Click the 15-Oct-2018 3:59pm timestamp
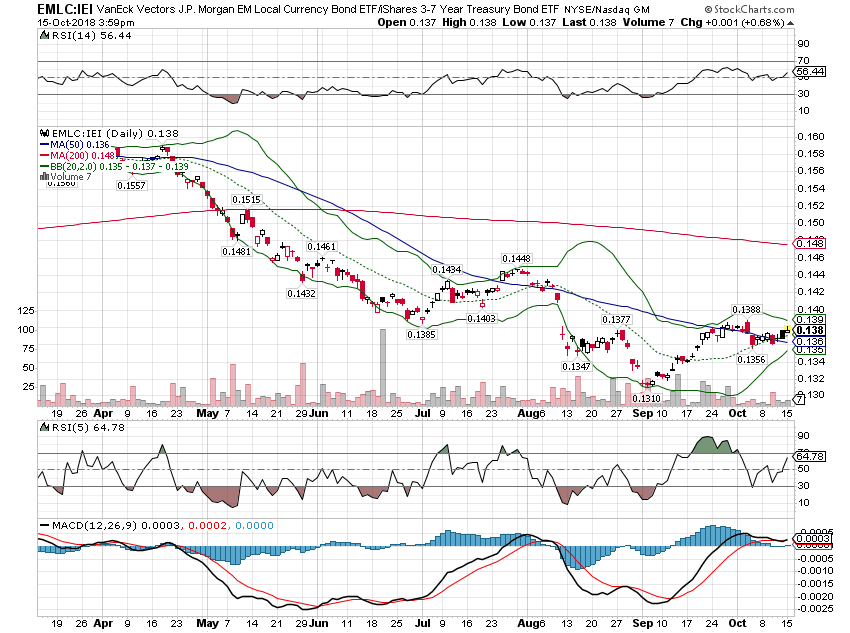This screenshot has width=850, height=633. coord(86,23)
